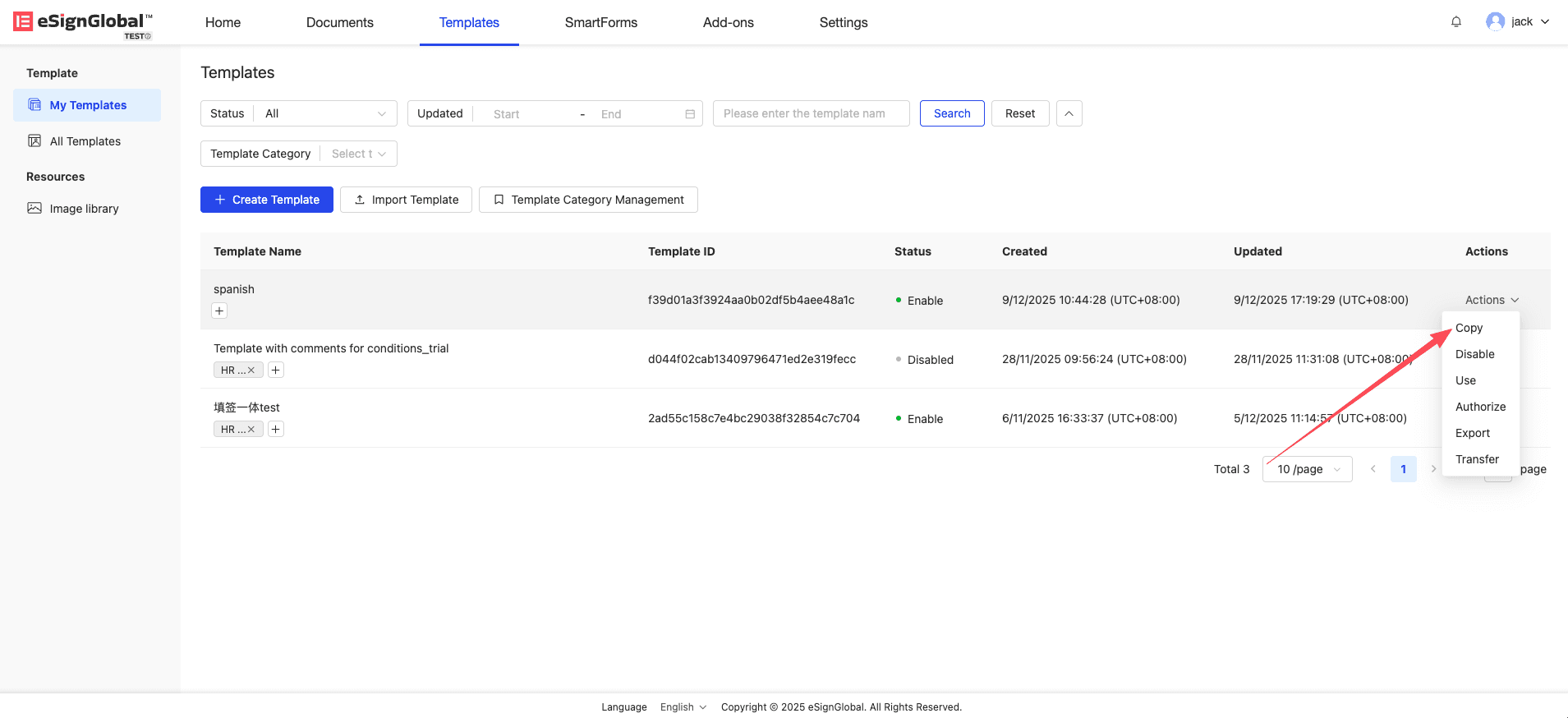Open the Status filter dropdown
Image resolution: width=1568 pixels, height=718 pixels.
[324, 113]
